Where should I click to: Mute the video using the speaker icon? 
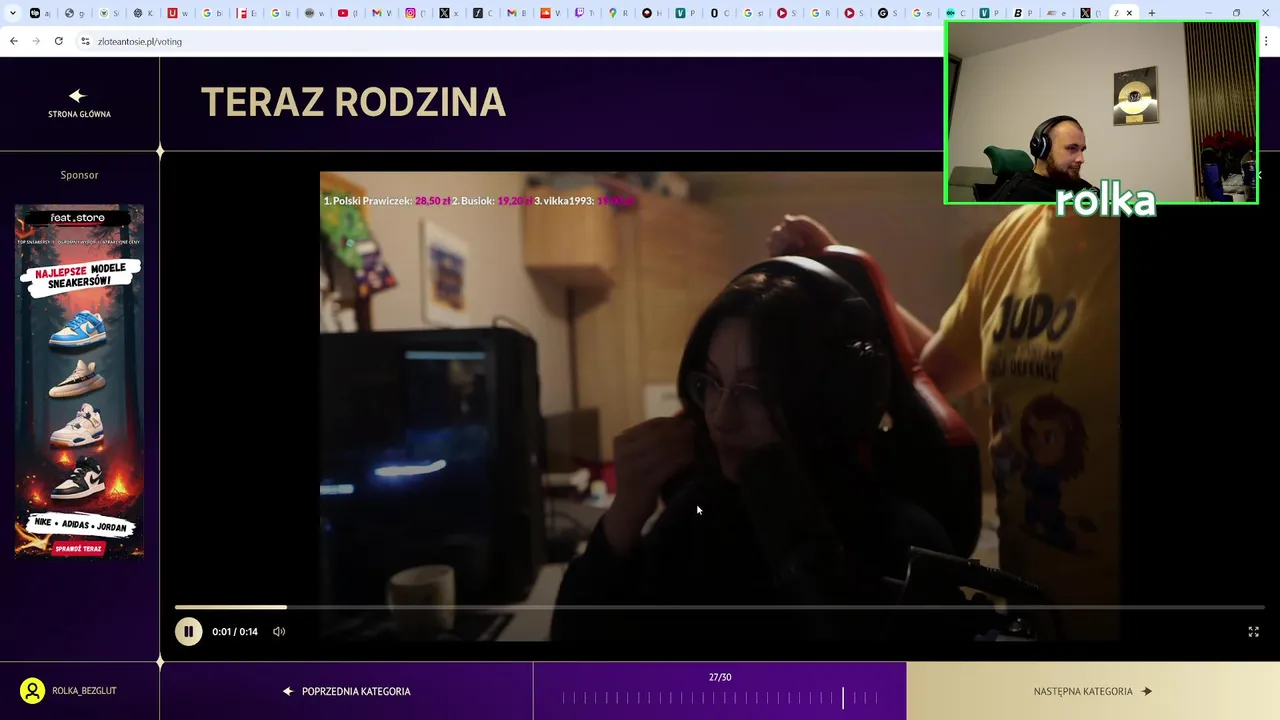[279, 631]
